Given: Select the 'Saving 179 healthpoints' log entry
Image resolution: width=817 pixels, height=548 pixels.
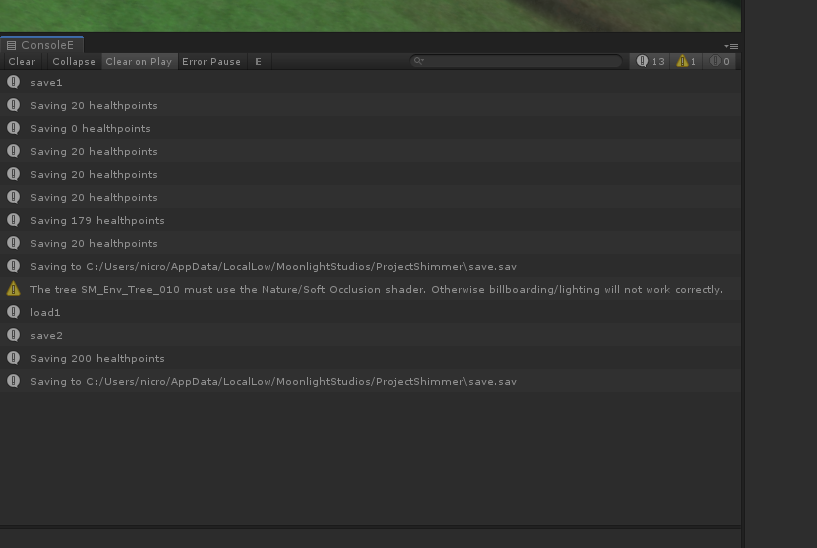Looking at the screenshot, I should tap(370, 220).
